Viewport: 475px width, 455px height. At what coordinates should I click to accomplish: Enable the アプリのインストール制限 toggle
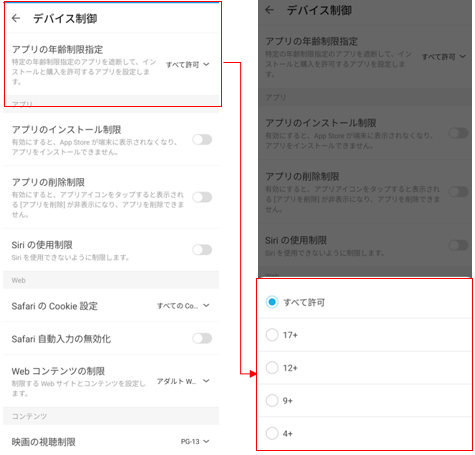[202, 140]
